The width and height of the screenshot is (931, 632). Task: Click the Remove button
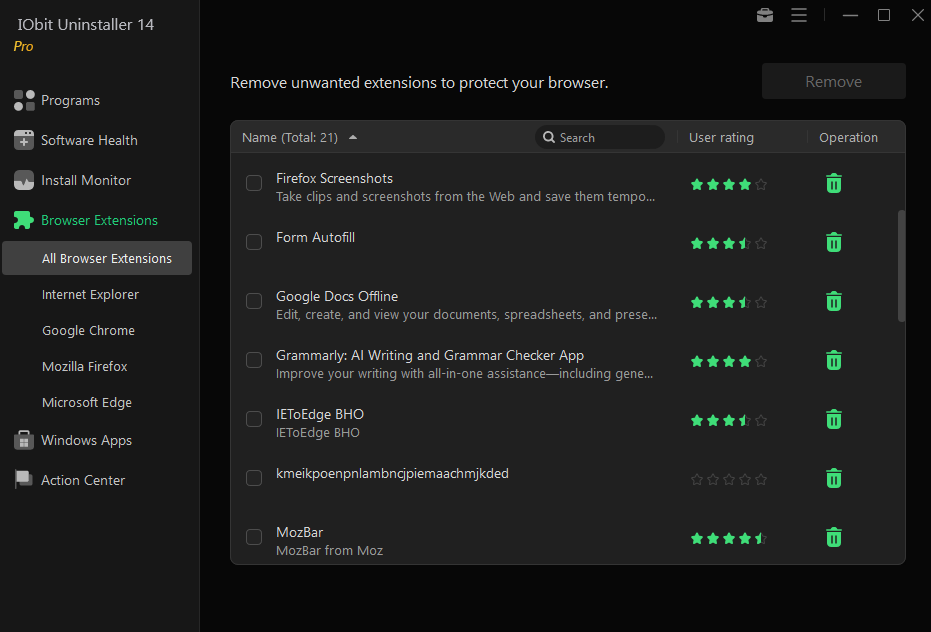click(x=834, y=81)
